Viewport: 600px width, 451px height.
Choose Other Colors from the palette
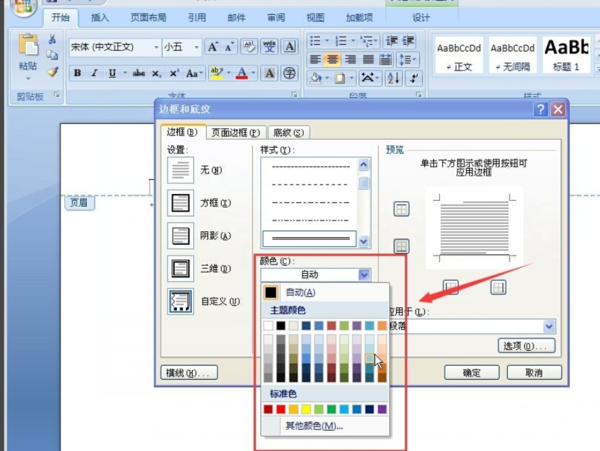325,426
